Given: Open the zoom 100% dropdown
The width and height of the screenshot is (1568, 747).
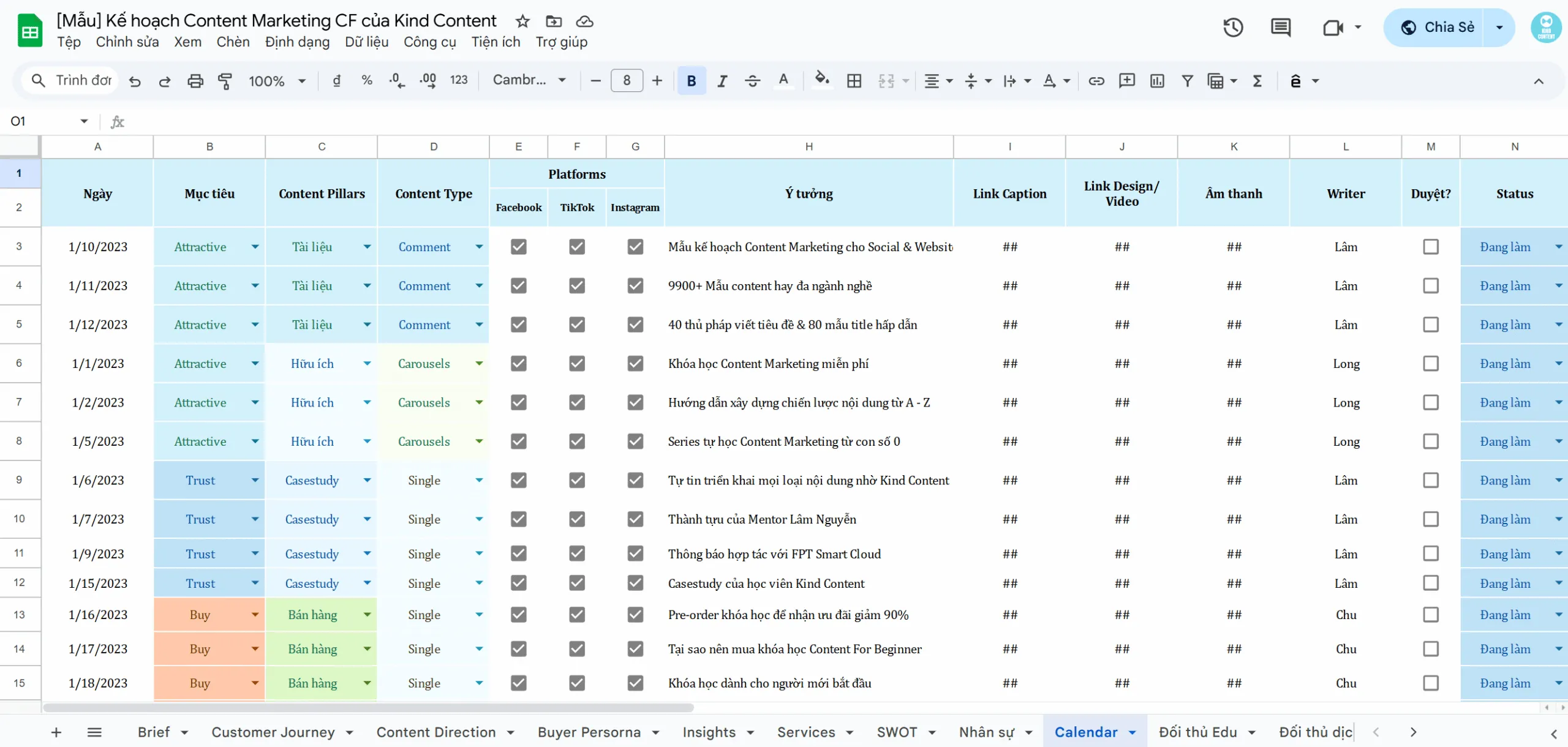Looking at the screenshot, I should click(276, 81).
